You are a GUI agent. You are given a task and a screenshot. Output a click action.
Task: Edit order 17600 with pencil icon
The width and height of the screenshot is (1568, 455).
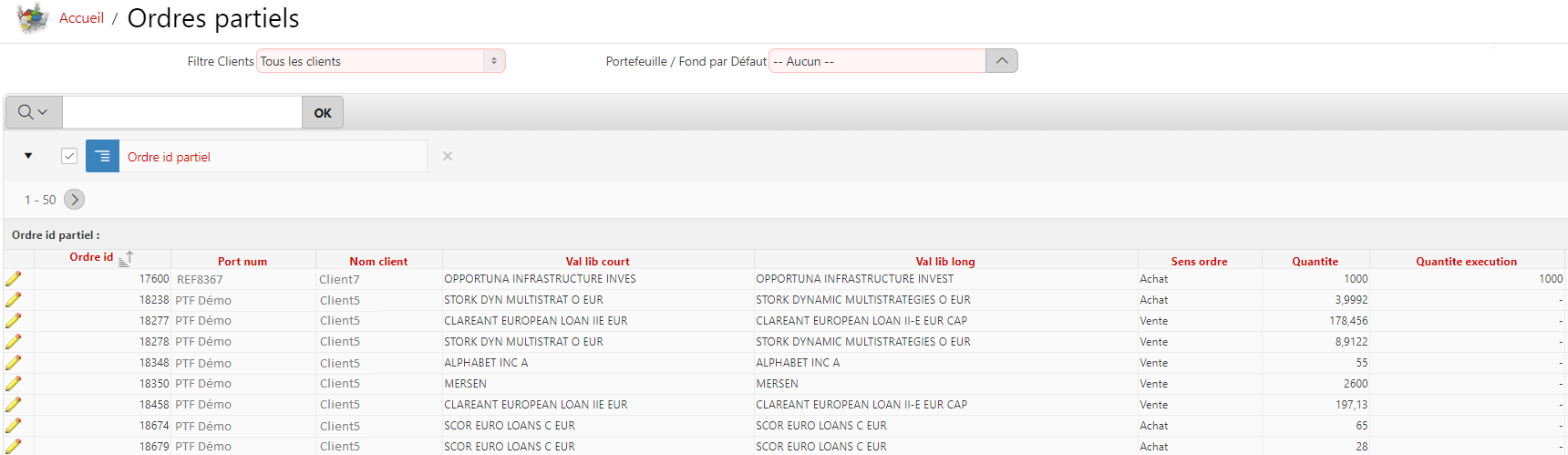[14, 279]
